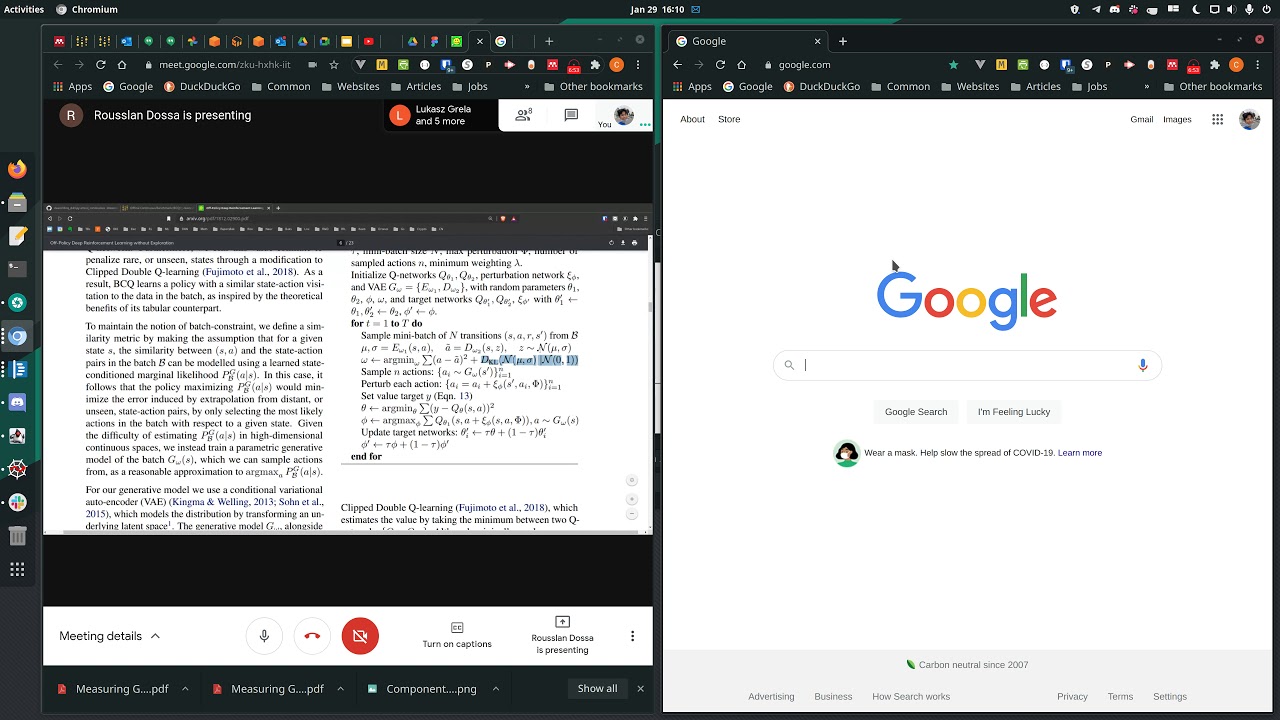
Task: Reload the Google page
Action: [720, 65]
